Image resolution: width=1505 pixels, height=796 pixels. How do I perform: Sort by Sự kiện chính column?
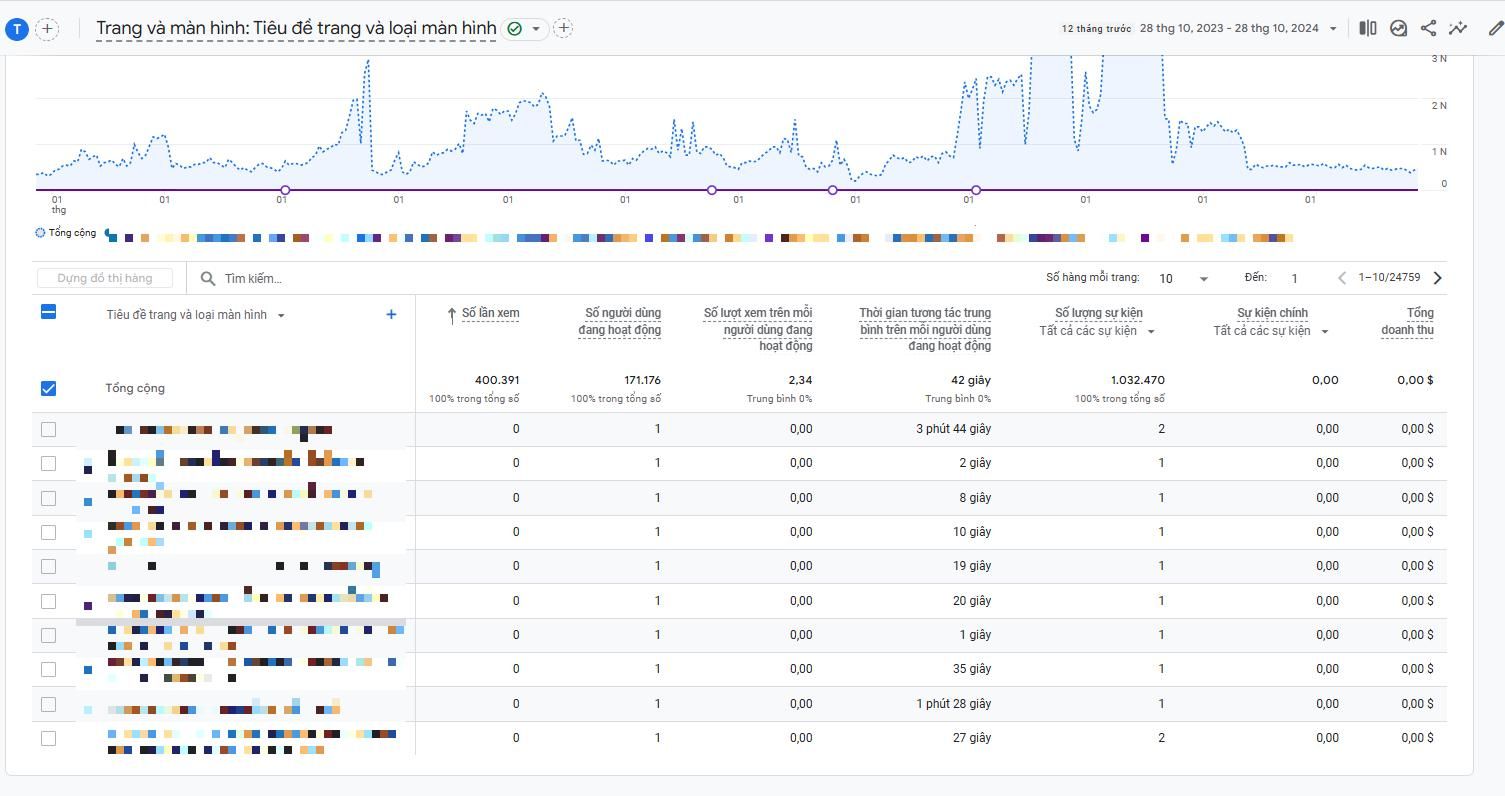(x=1272, y=313)
